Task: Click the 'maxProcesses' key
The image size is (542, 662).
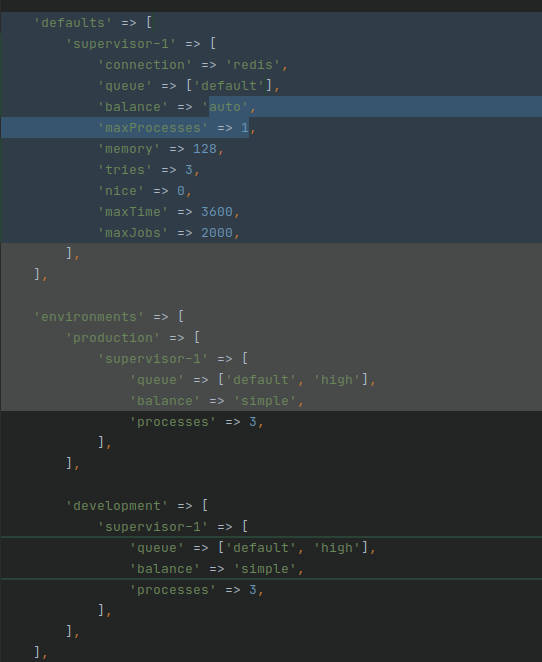Action: pos(153,128)
